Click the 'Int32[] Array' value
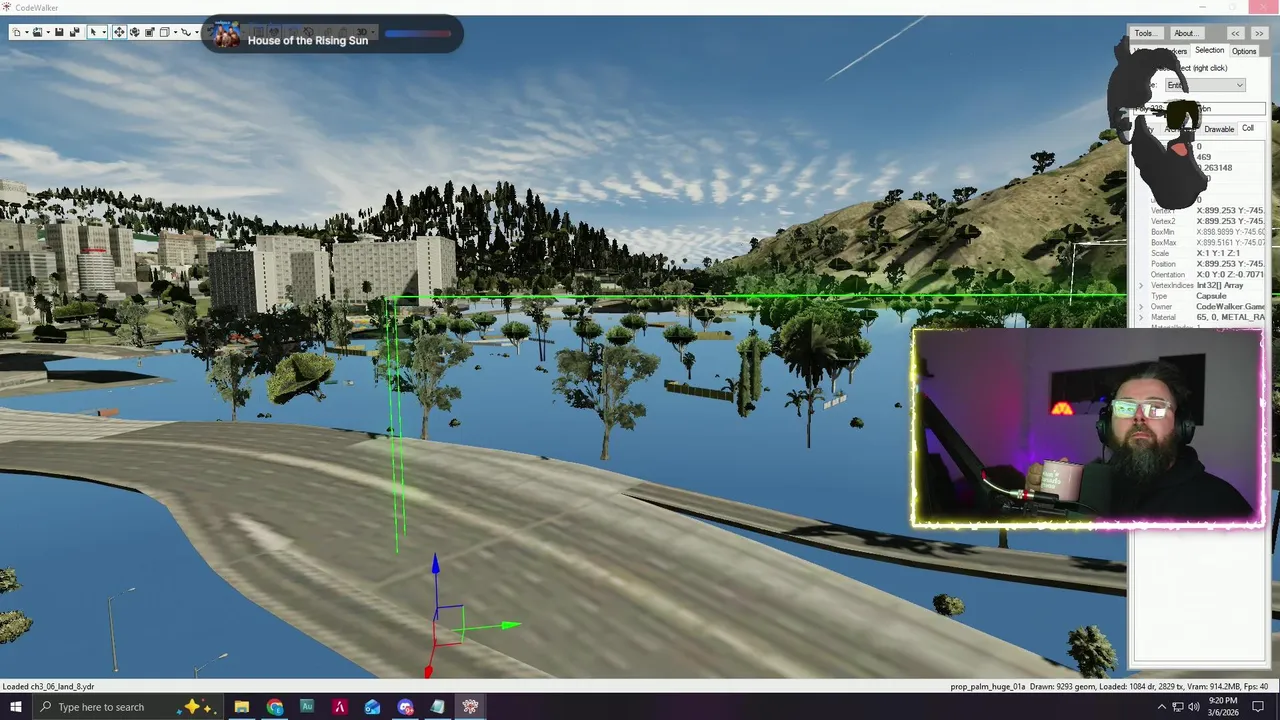 1220,286
